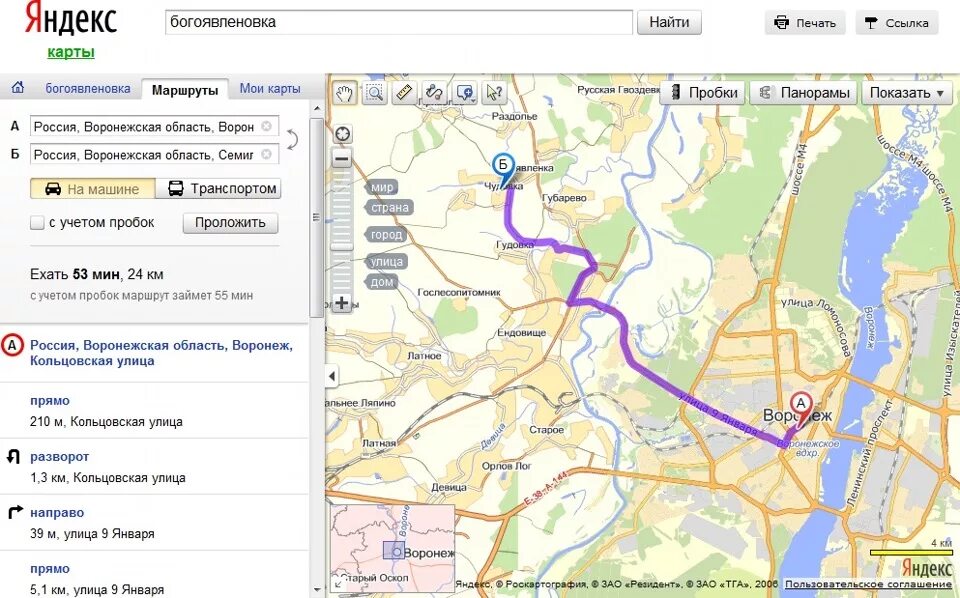This screenshot has height=598, width=960.
Task: Click the Проложить button
Action: click(230, 223)
